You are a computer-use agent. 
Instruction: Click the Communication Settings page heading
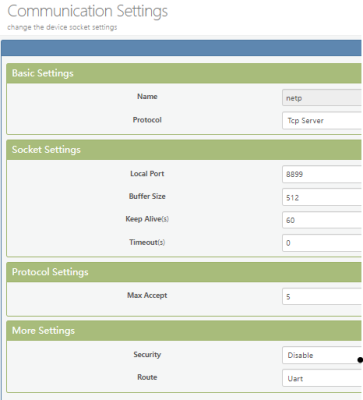coord(88,12)
